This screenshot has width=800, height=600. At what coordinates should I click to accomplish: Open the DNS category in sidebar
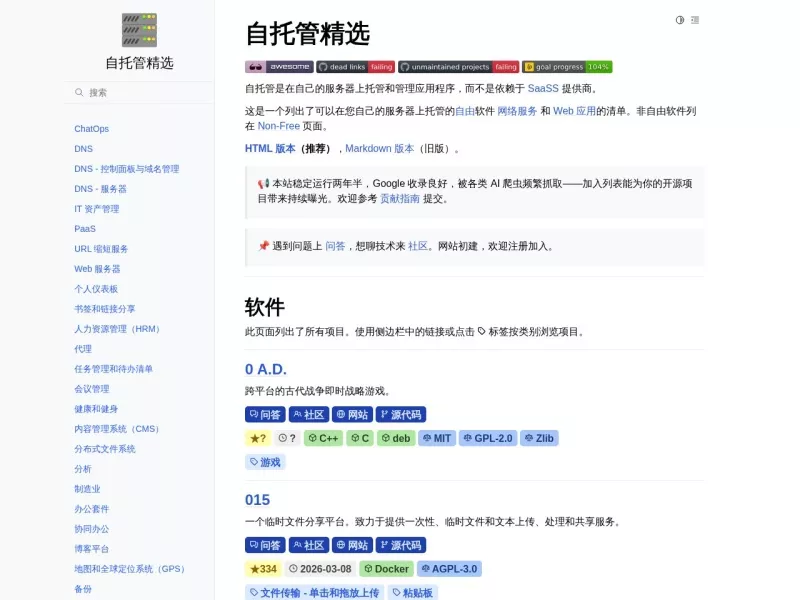click(x=83, y=148)
